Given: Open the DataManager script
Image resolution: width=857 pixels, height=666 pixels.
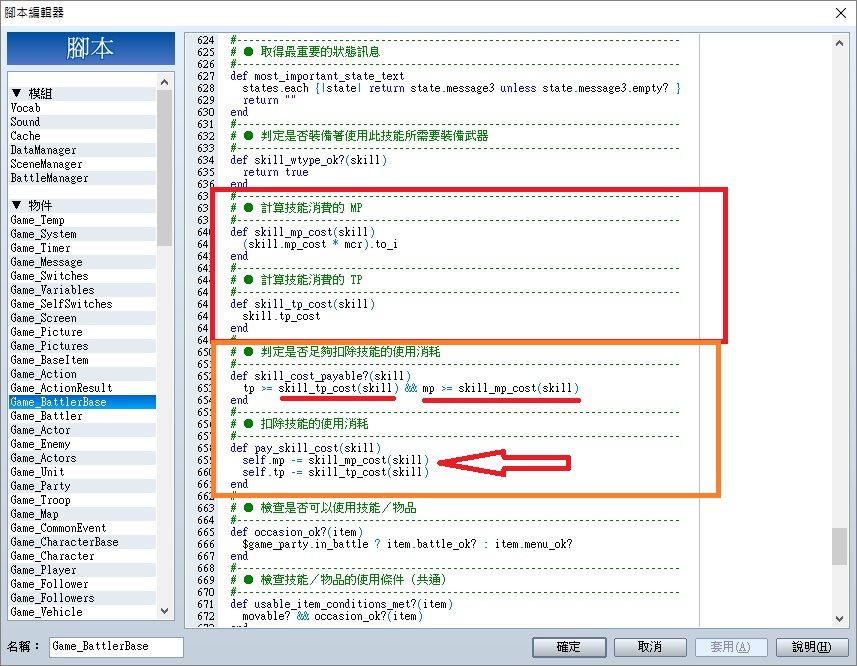Looking at the screenshot, I should pos(83,150).
